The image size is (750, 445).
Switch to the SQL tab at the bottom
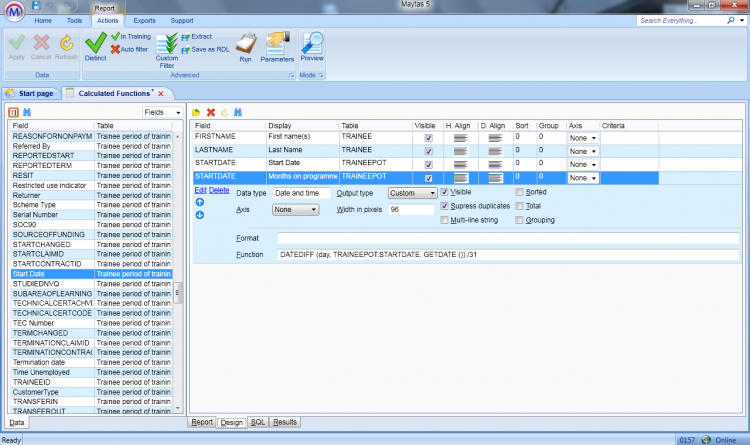pos(257,423)
